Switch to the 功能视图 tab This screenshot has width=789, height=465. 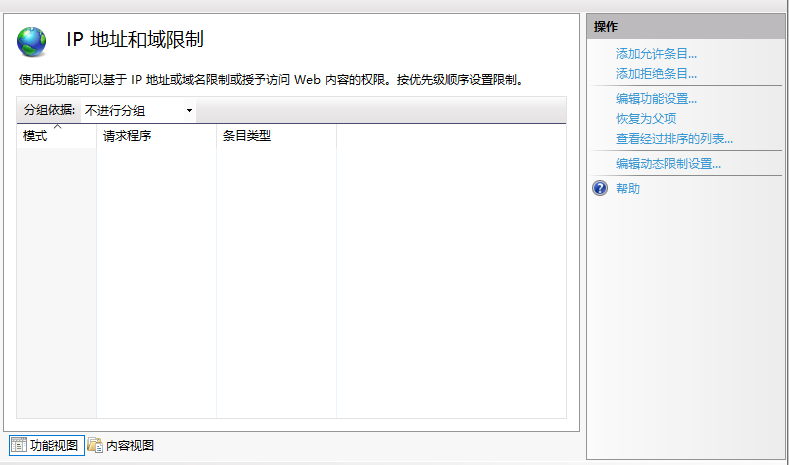(47, 445)
